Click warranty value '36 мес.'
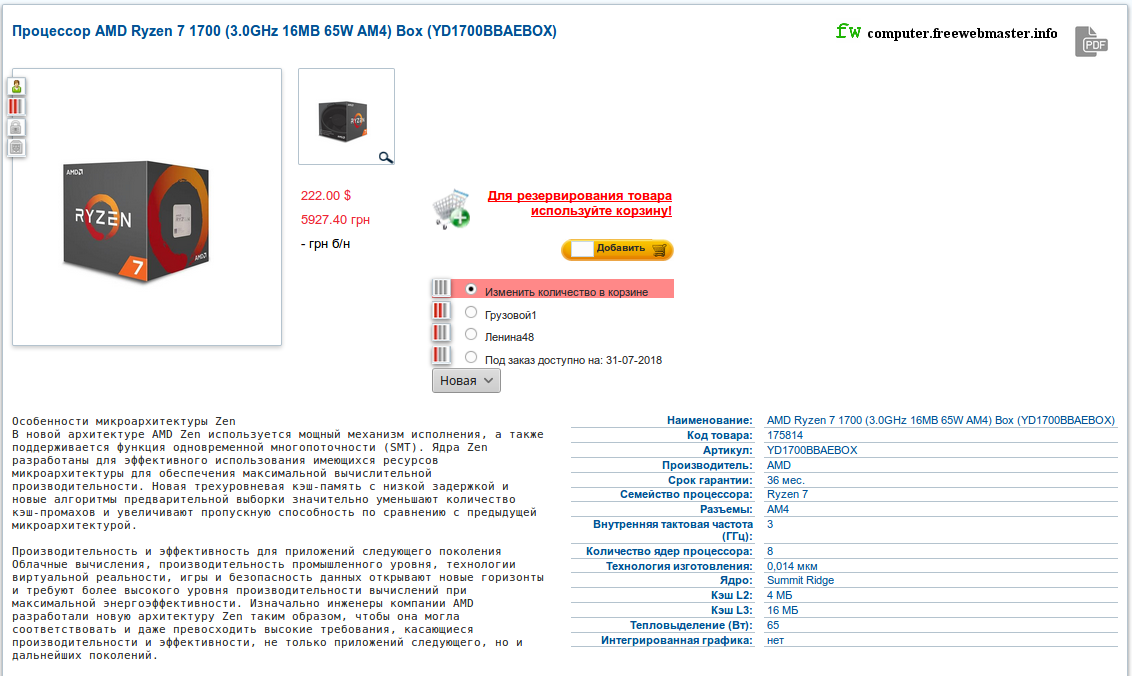The width and height of the screenshot is (1132, 676). click(x=785, y=480)
